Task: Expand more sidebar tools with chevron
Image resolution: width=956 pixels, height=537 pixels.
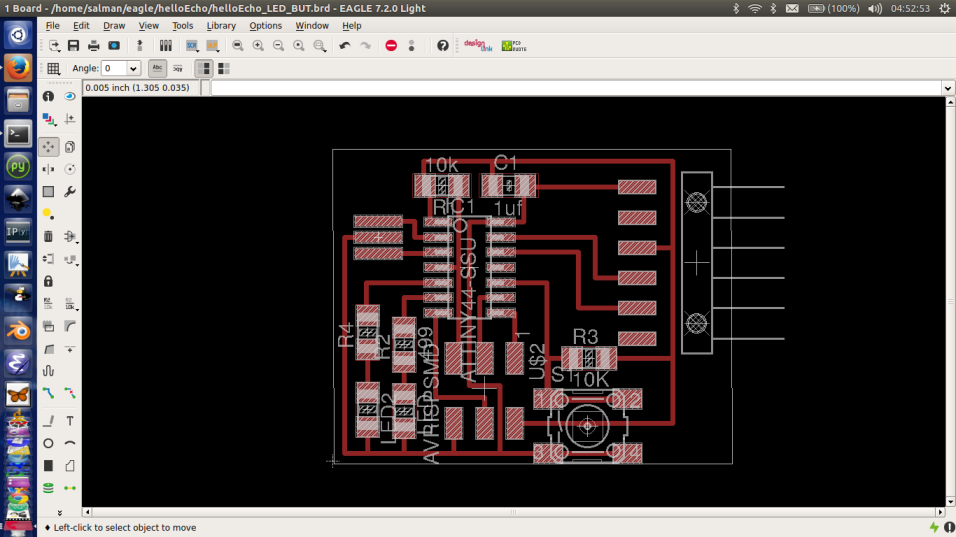Action: pos(59,511)
